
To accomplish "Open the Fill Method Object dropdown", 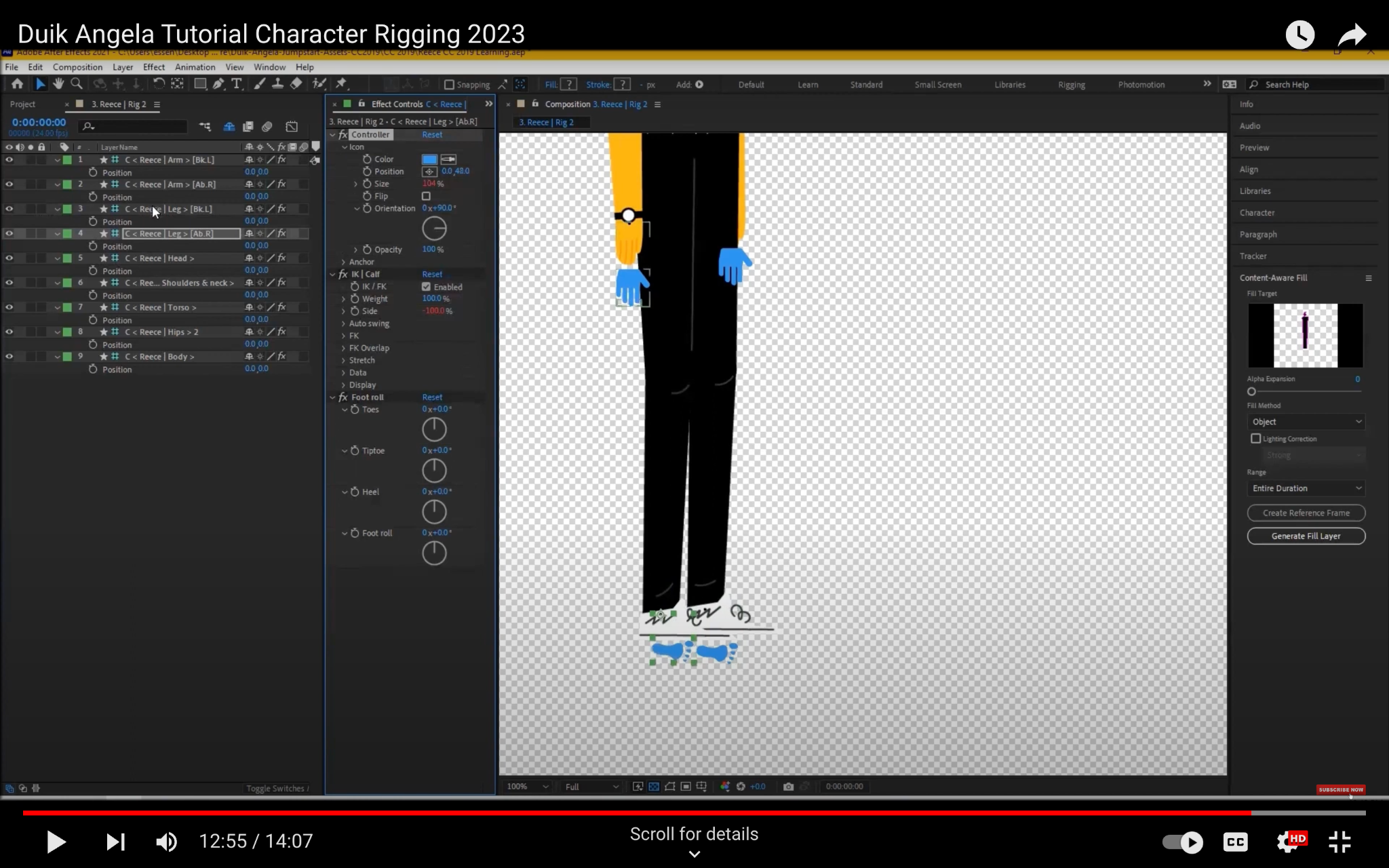I will coord(1306,422).
